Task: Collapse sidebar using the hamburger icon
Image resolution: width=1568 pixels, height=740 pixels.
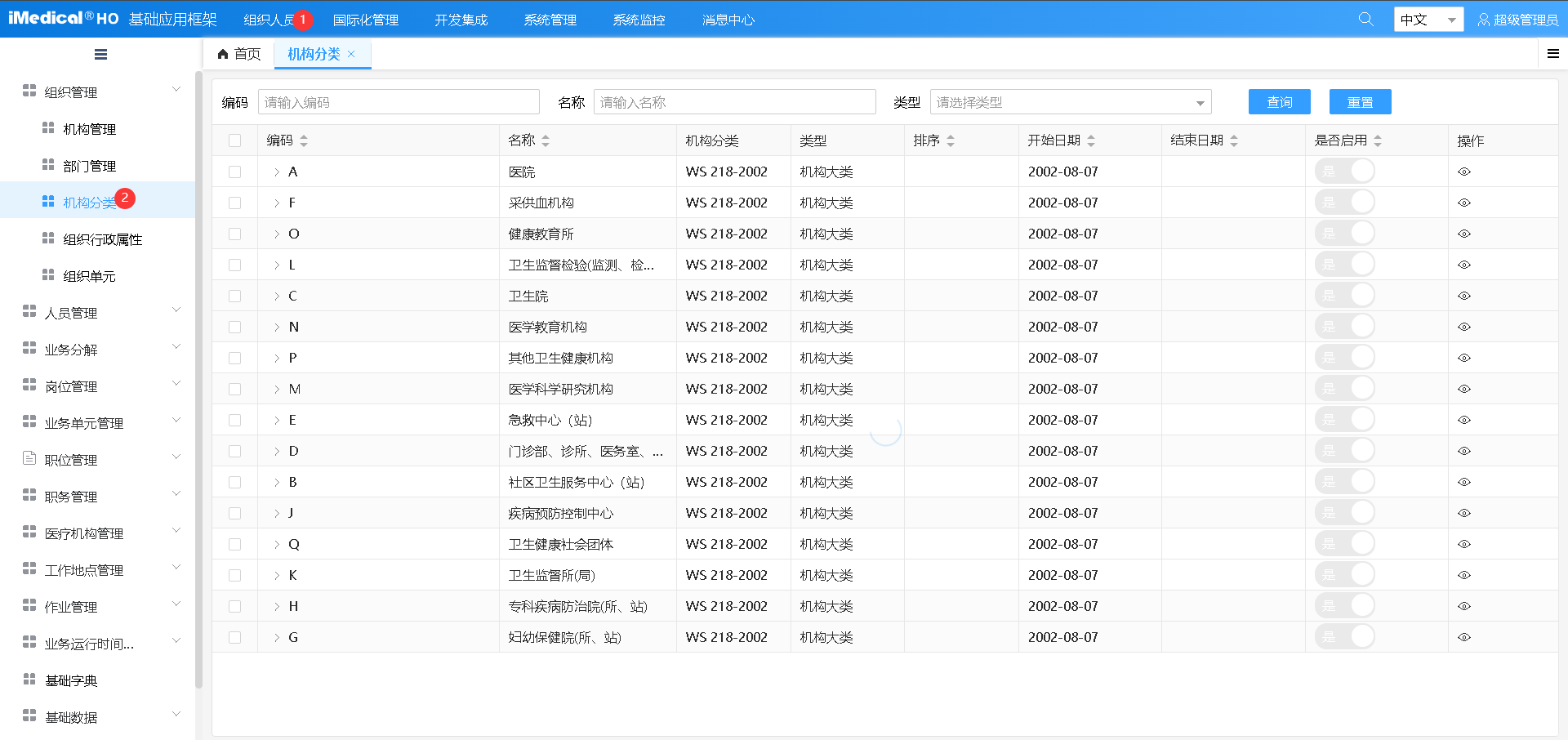Action: coord(100,55)
